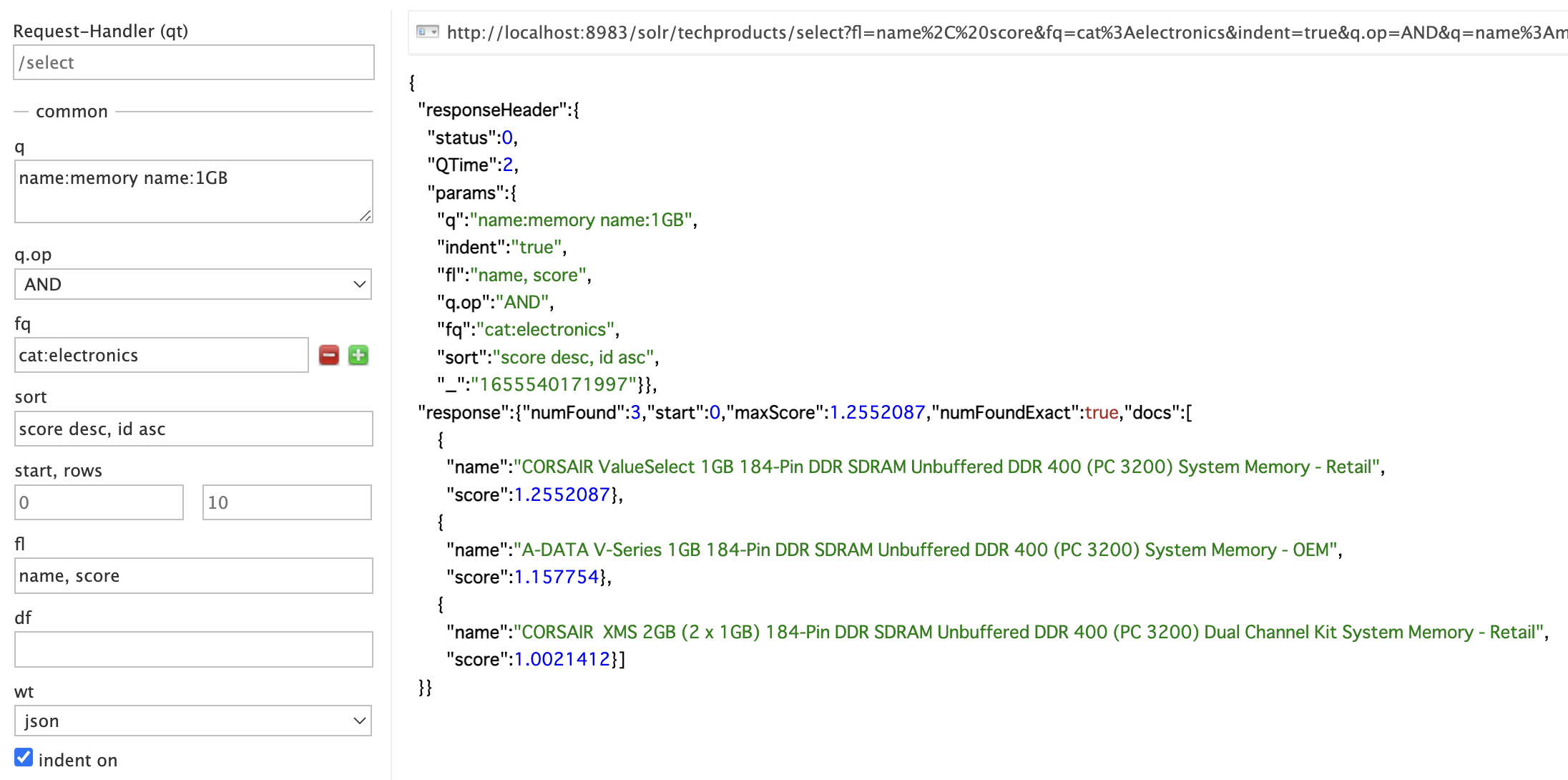Click the 'common' section heading
The width and height of the screenshot is (1568, 780).
[x=72, y=112]
